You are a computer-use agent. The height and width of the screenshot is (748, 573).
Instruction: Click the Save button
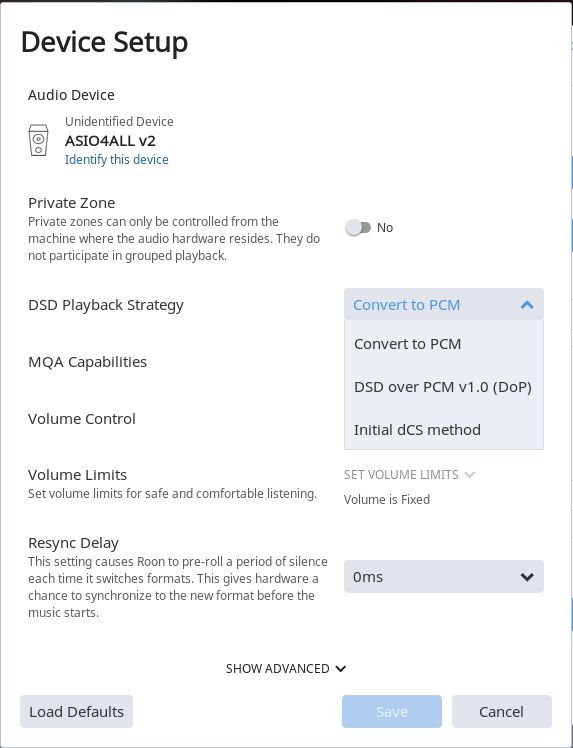pyautogui.click(x=392, y=712)
